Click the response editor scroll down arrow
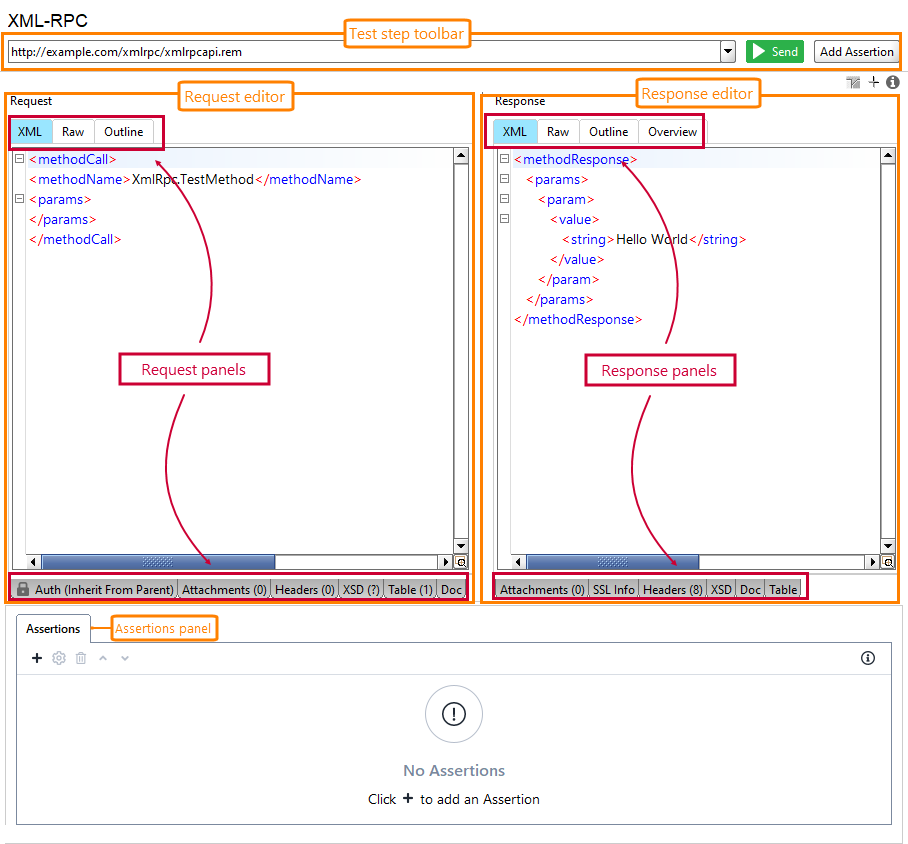The image size is (908, 844). [888, 546]
